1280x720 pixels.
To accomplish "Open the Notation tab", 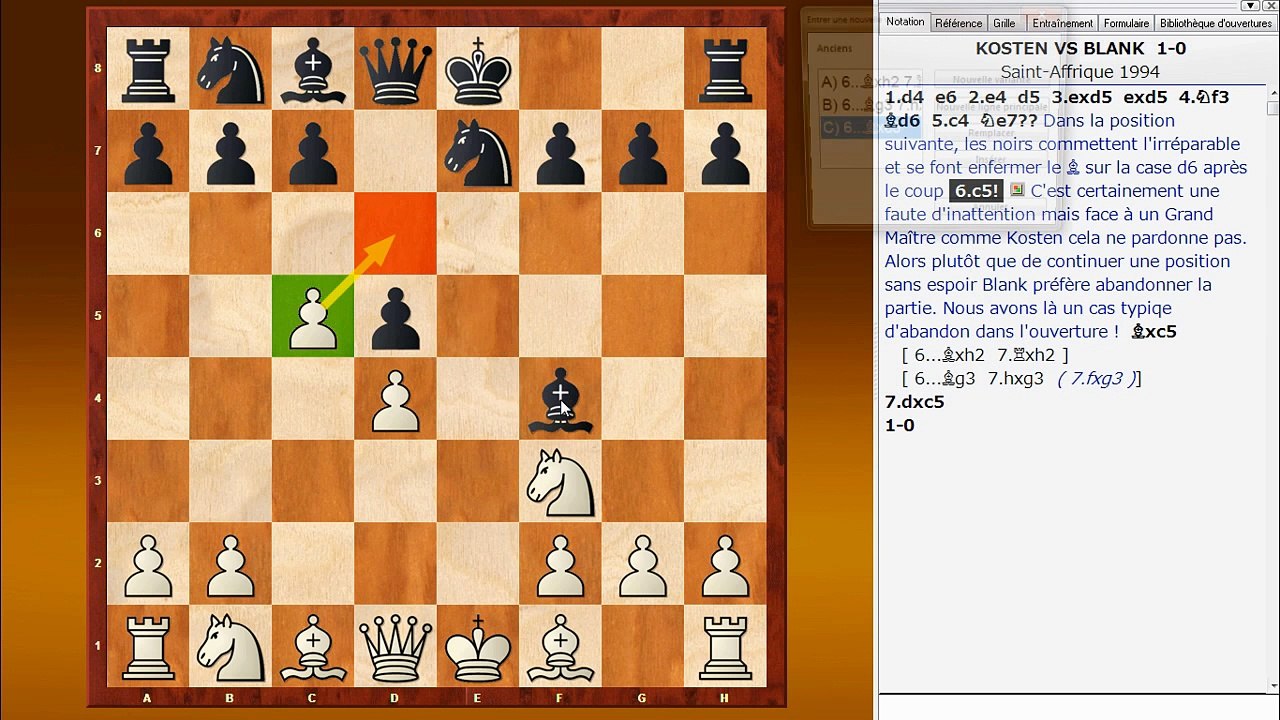I will 905,22.
